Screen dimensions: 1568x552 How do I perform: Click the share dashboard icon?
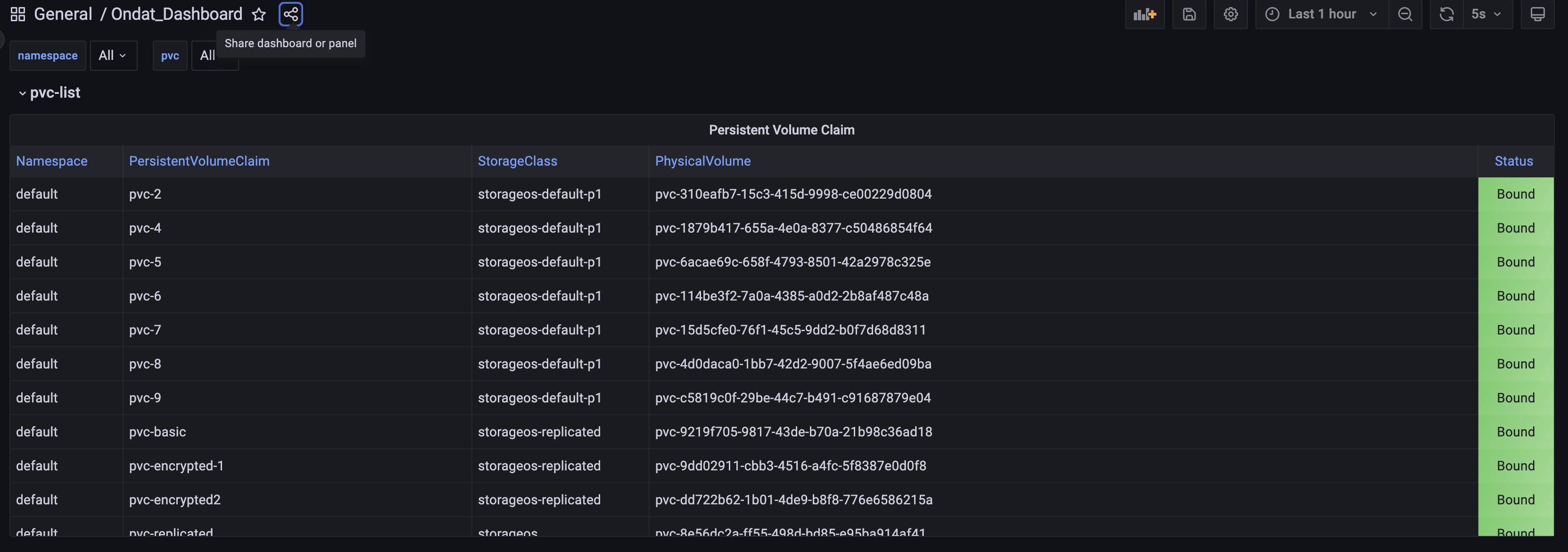click(x=290, y=14)
